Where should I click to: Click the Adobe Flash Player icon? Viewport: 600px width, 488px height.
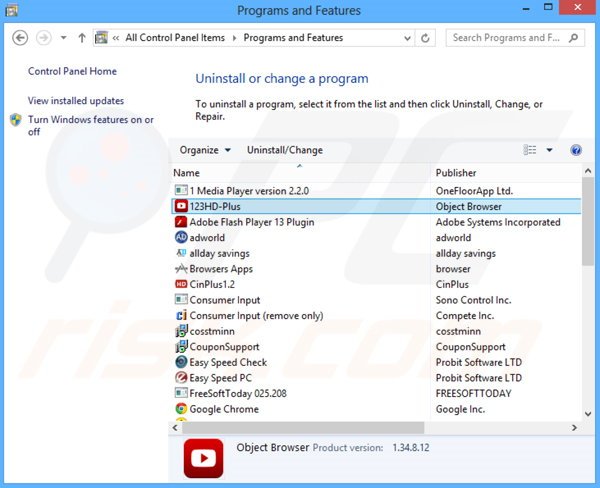(181, 222)
